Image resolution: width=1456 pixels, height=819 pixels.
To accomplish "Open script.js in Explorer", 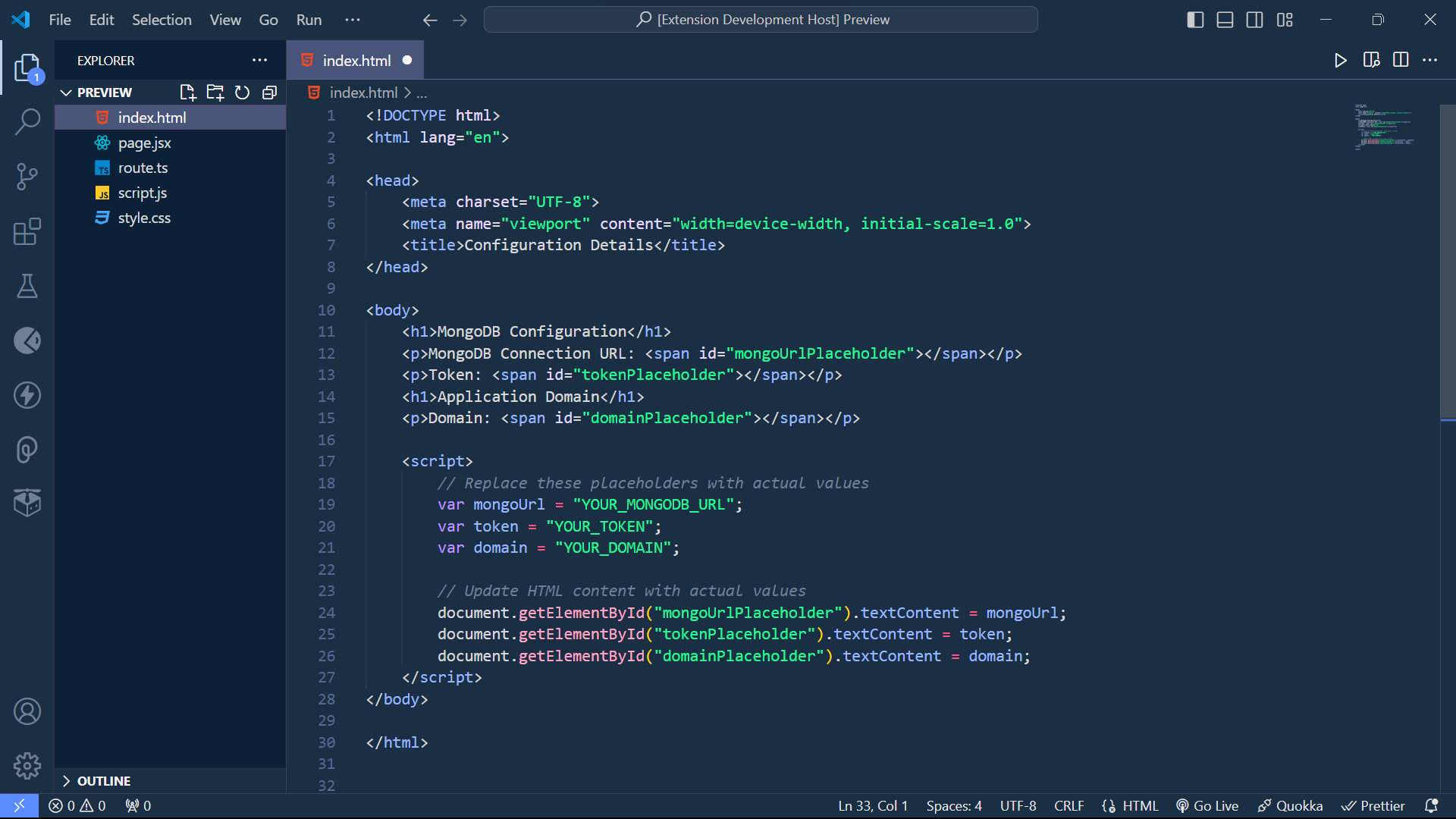I will click(x=171, y=193).
